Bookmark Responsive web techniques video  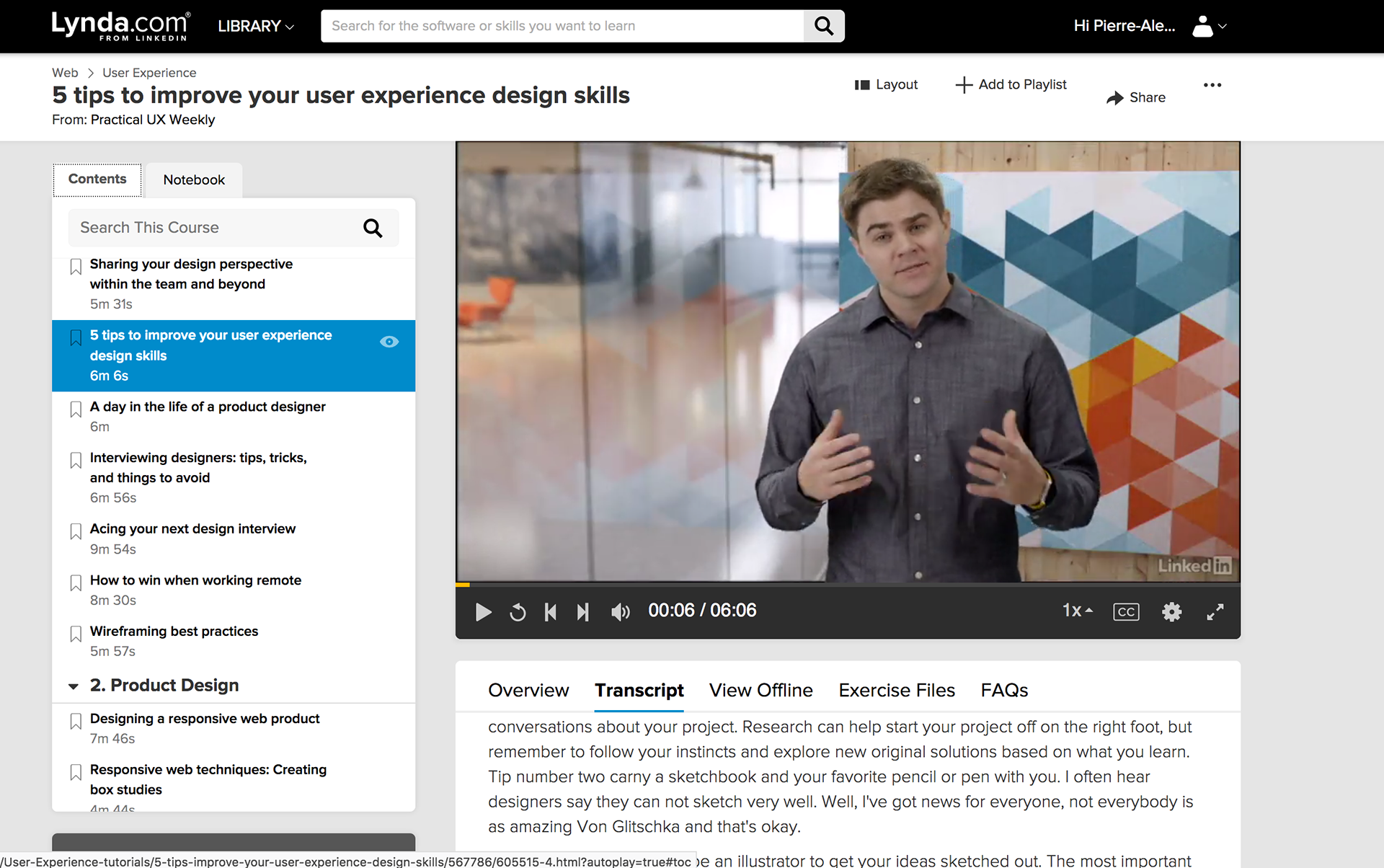click(x=76, y=773)
